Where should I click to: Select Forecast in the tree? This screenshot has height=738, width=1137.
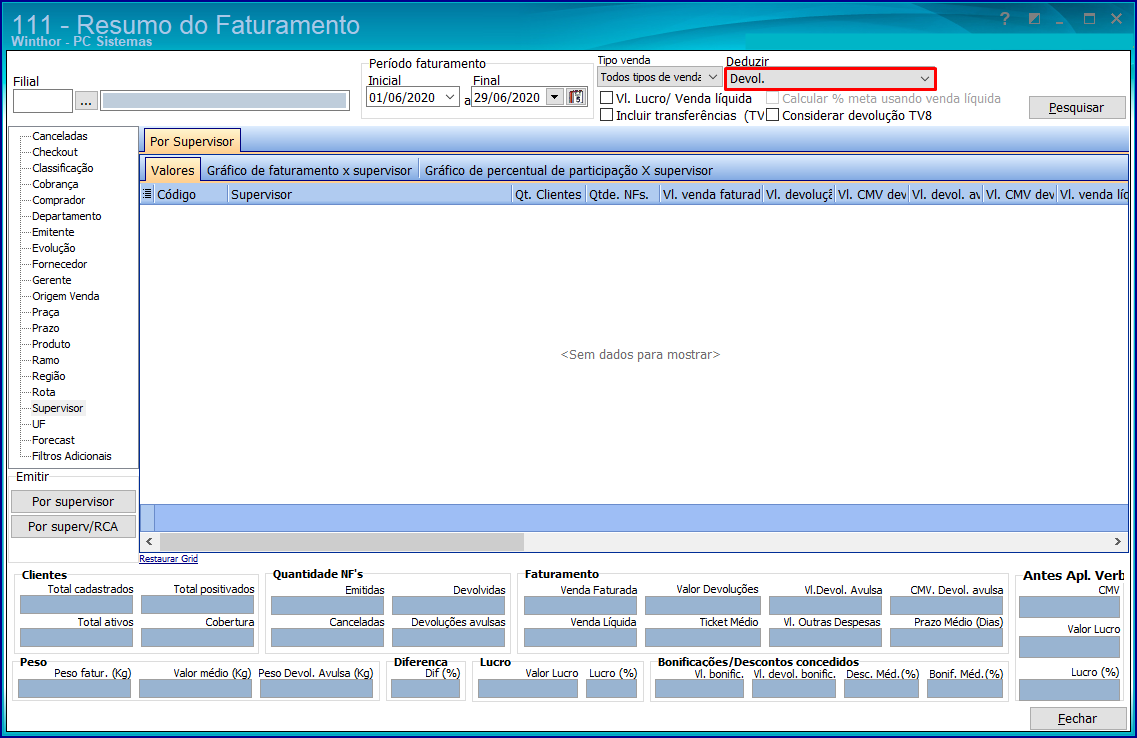pyautogui.click(x=53, y=440)
